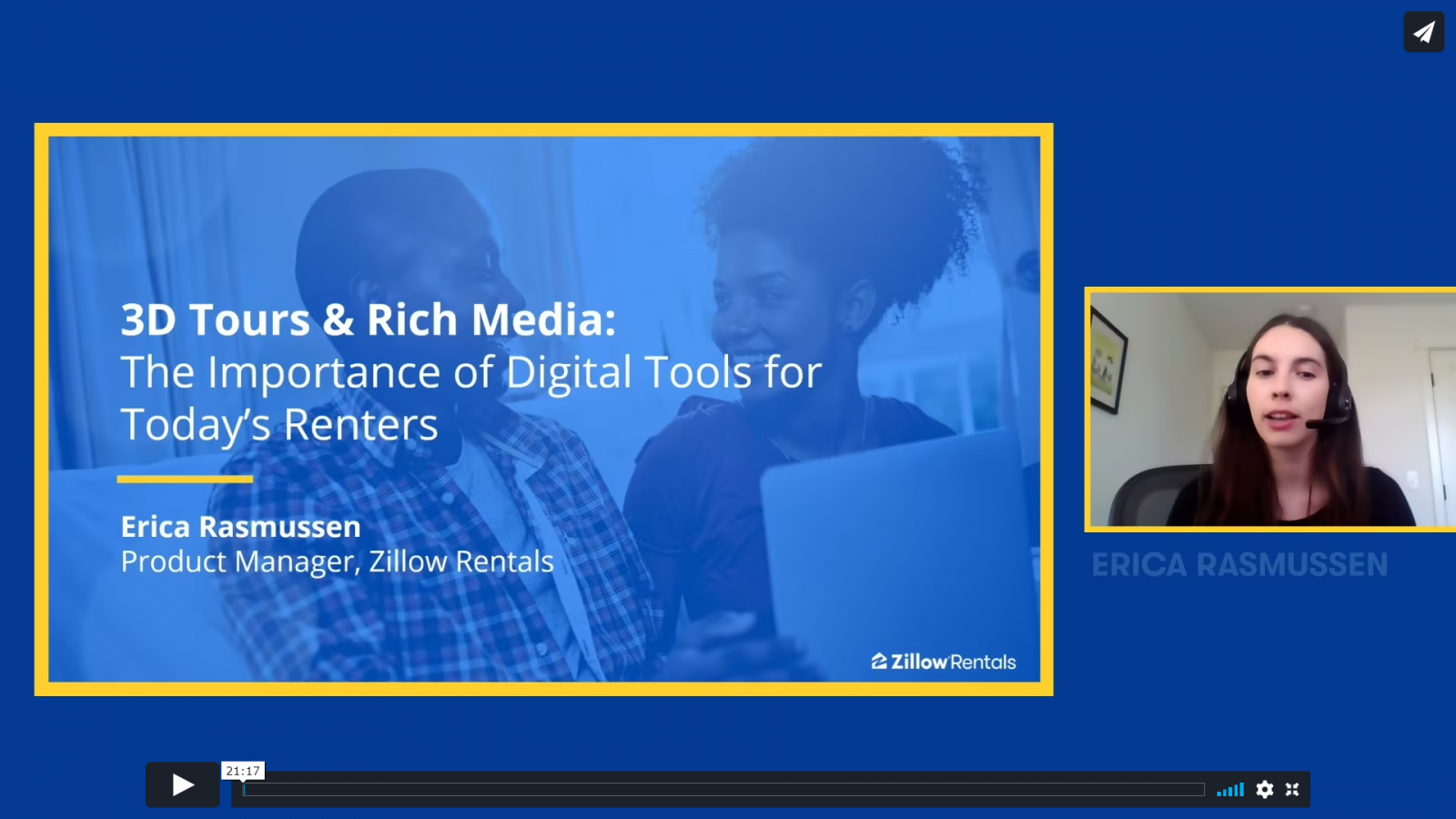The width and height of the screenshot is (1456, 819).
Task: Click the "3D Tours & Rich Media:" slide title
Action: point(369,319)
